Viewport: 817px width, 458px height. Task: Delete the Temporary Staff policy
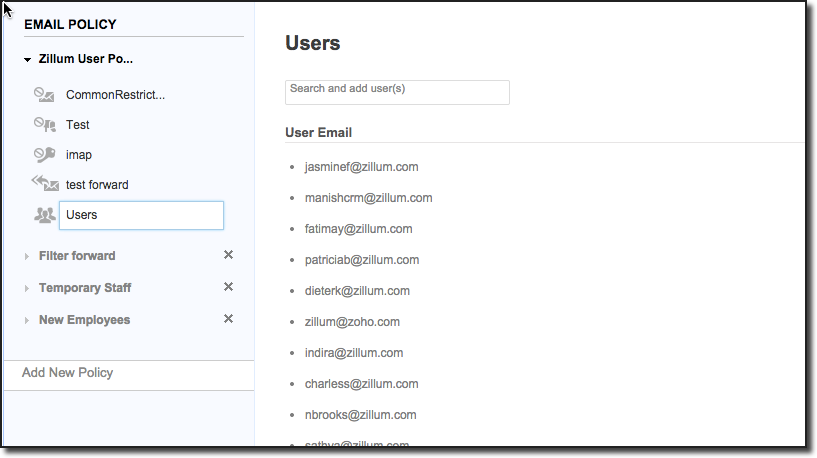pos(228,287)
